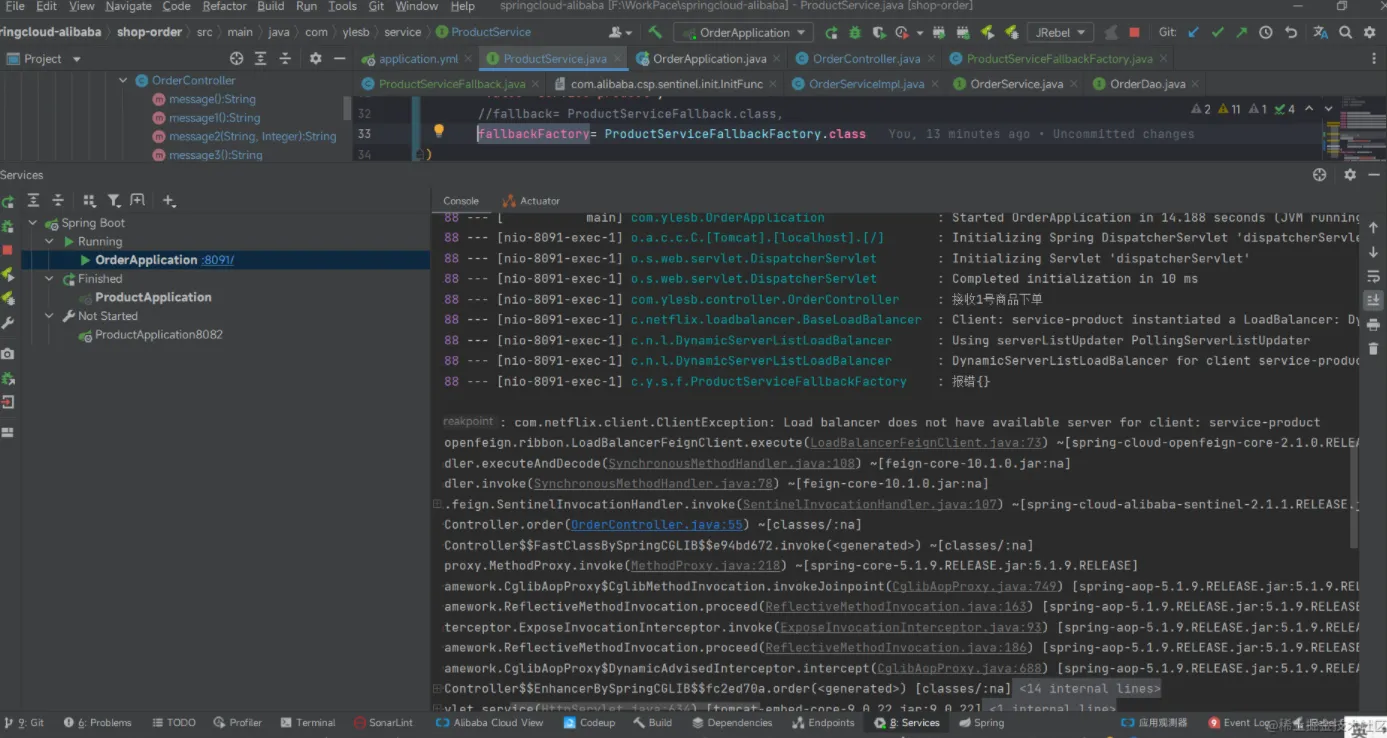Click Collapse All icon in Services toolbar
The image size is (1387, 738).
coord(58,200)
